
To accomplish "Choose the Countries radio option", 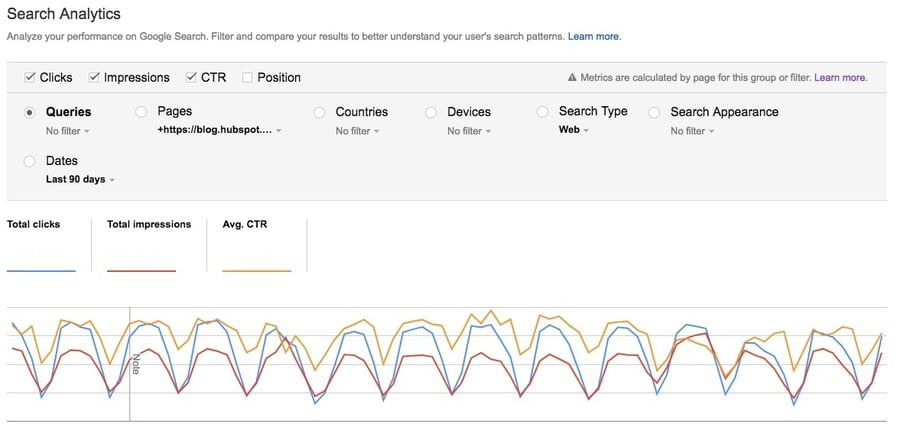I will coord(318,113).
